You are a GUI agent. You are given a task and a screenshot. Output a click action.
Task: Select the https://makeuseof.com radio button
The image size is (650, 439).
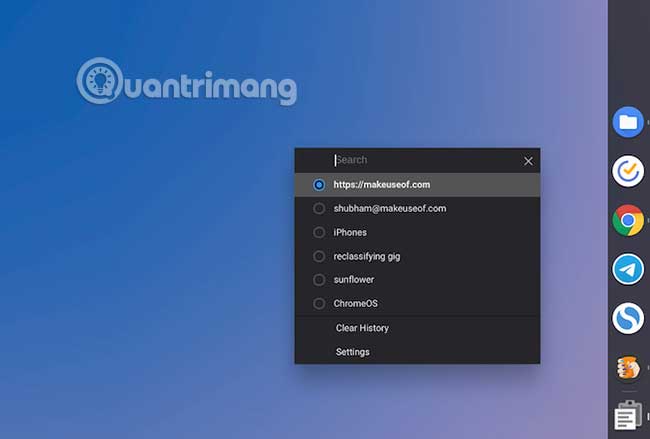pos(319,184)
